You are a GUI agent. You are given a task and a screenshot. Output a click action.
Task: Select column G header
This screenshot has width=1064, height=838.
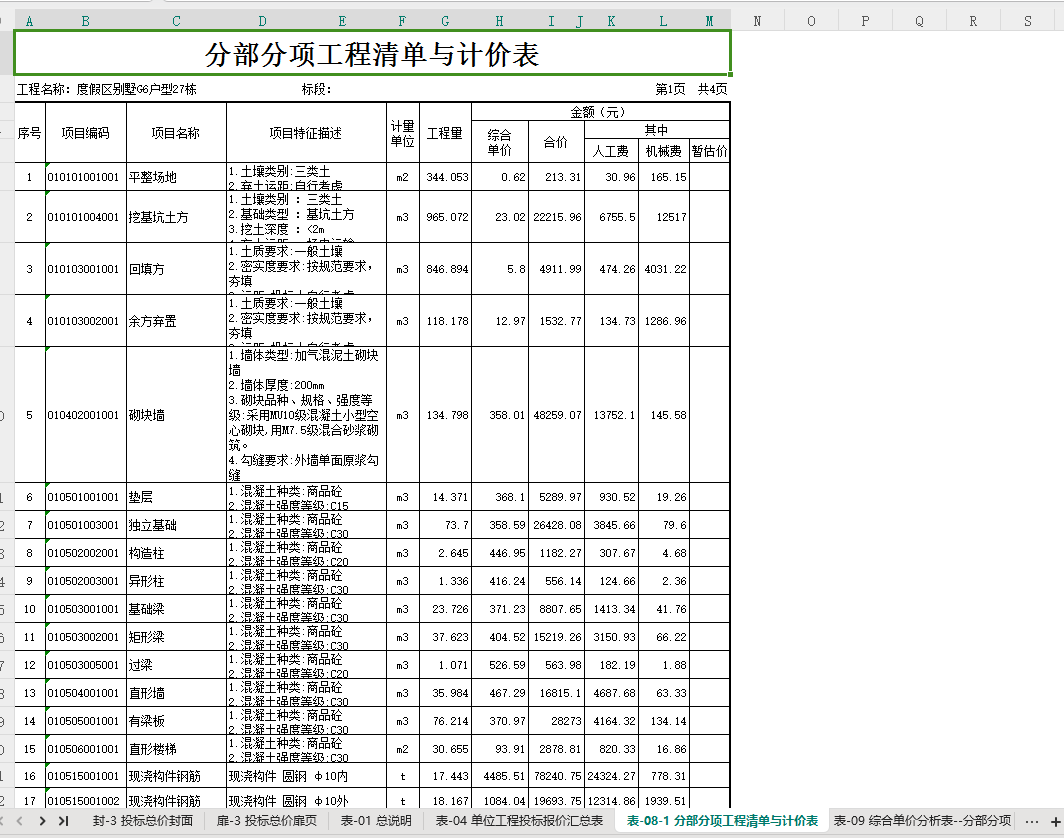click(x=445, y=21)
